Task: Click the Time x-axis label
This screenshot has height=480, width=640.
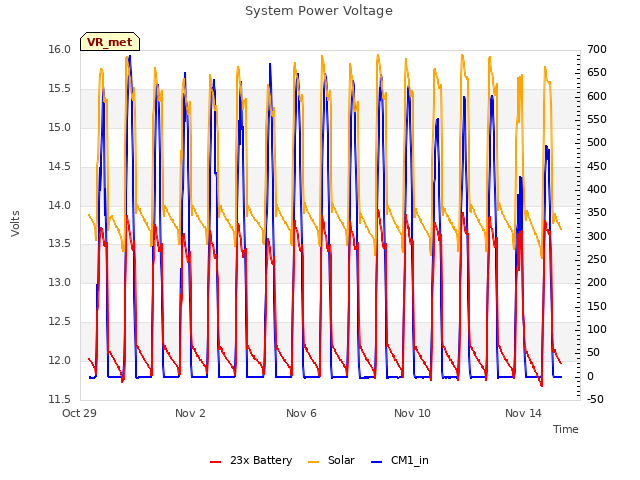Action: click(x=566, y=429)
